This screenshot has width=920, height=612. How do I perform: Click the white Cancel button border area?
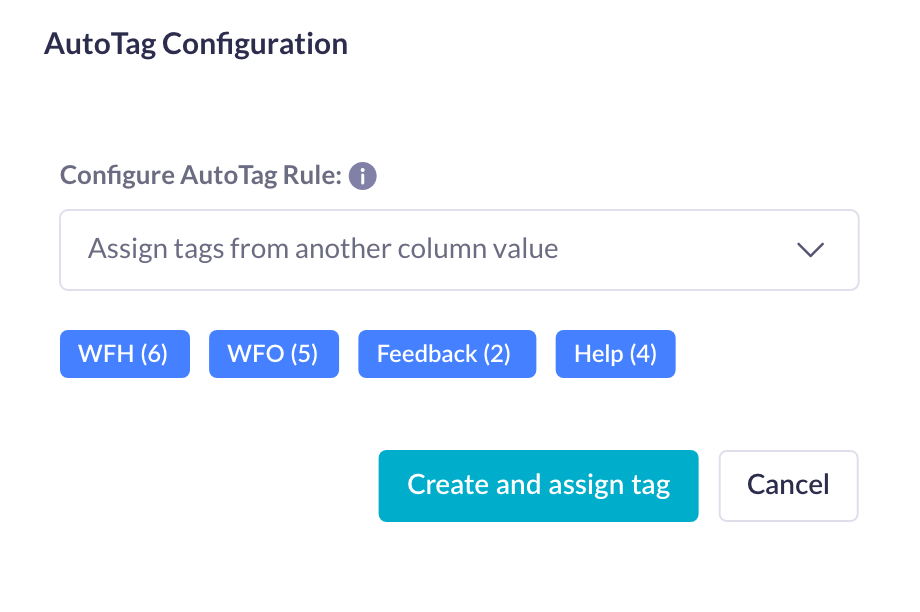click(788, 485)
